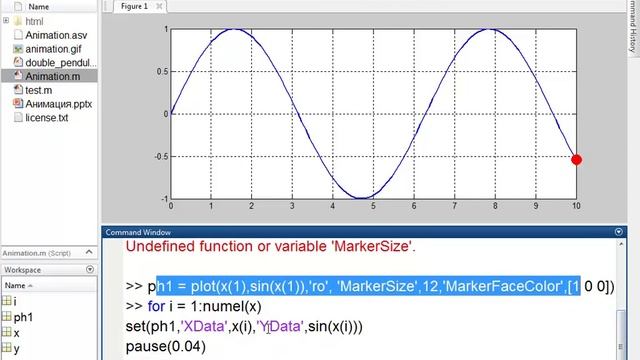640x360 pixels.
Task: Select the Анимация.pptx file
Action: tap(59, 104)
